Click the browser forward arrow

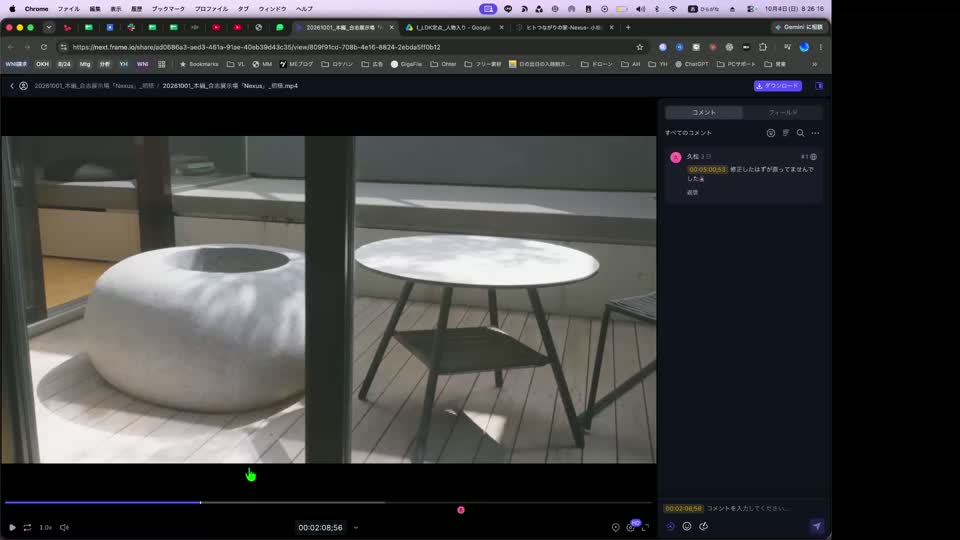tap(27, 47)
